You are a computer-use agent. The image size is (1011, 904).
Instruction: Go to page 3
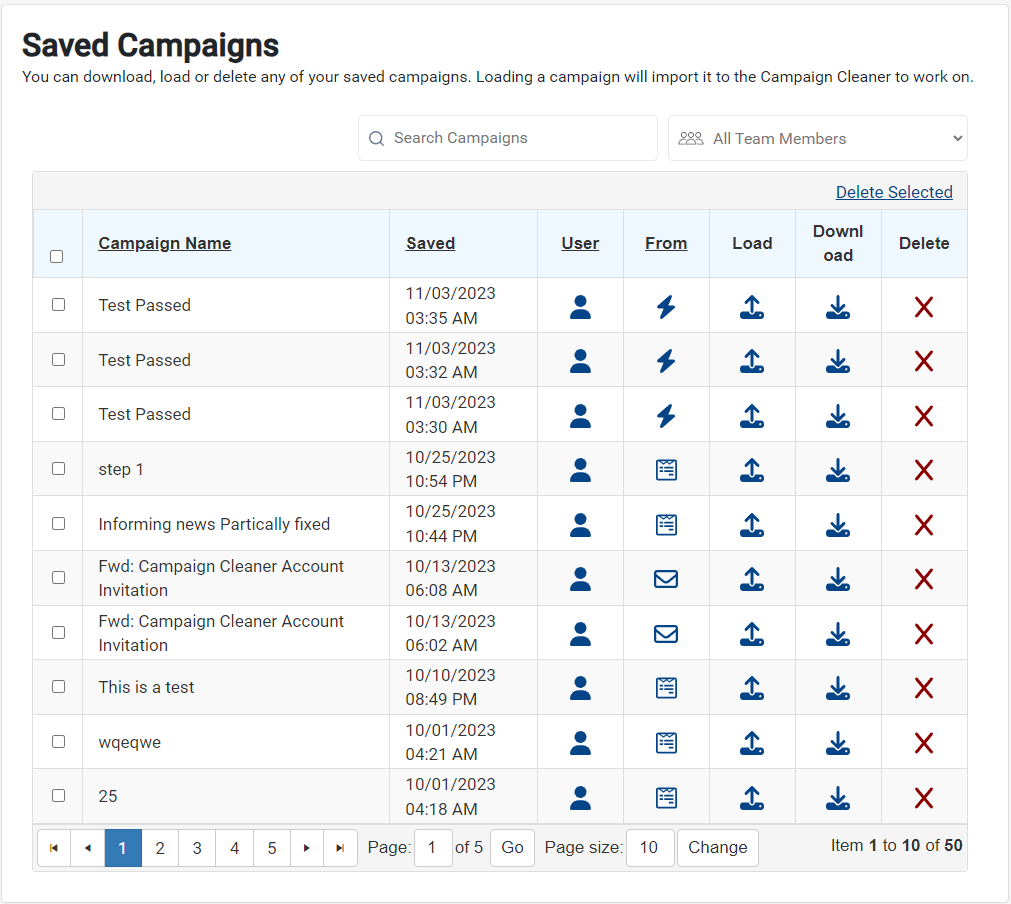197,848
